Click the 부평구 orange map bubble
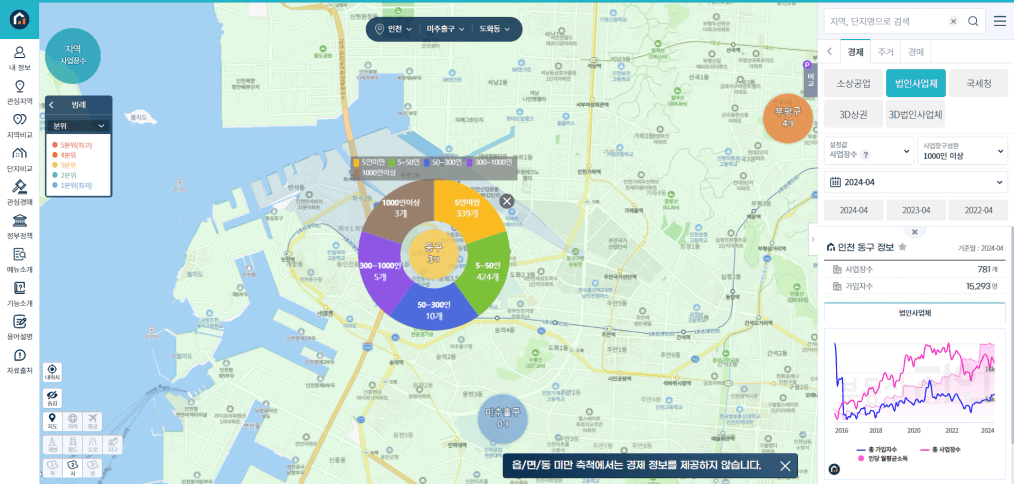The height and width of the screenshot is (484, 1014). 787,116
